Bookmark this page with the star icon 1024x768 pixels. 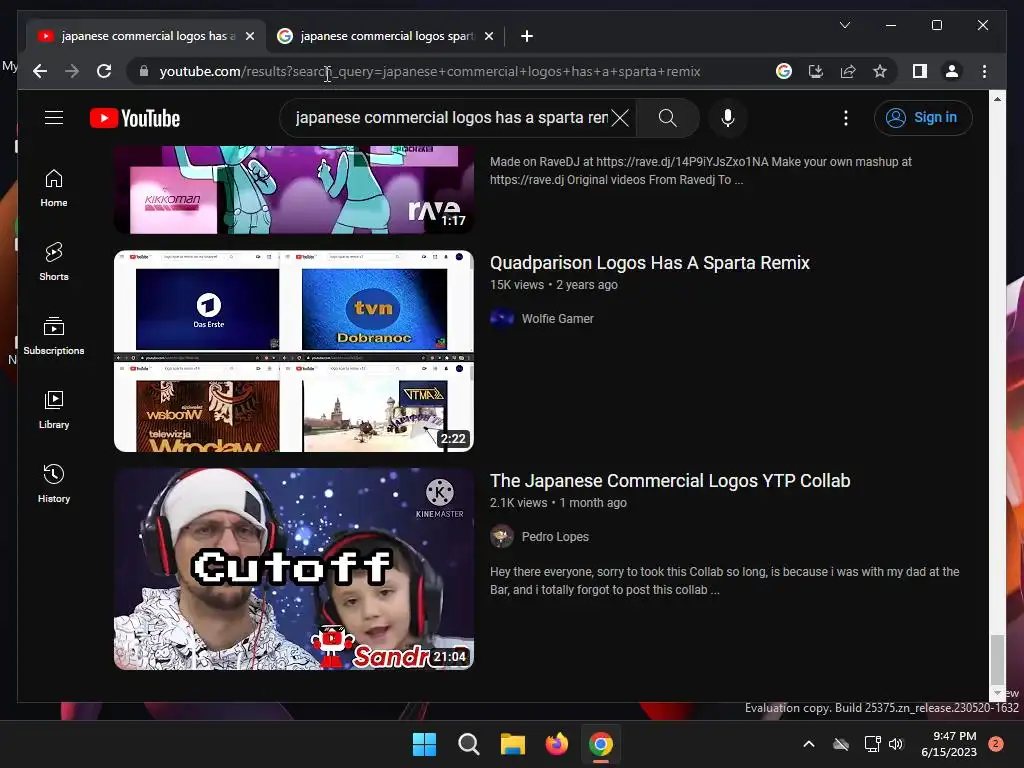click(880, 71)
